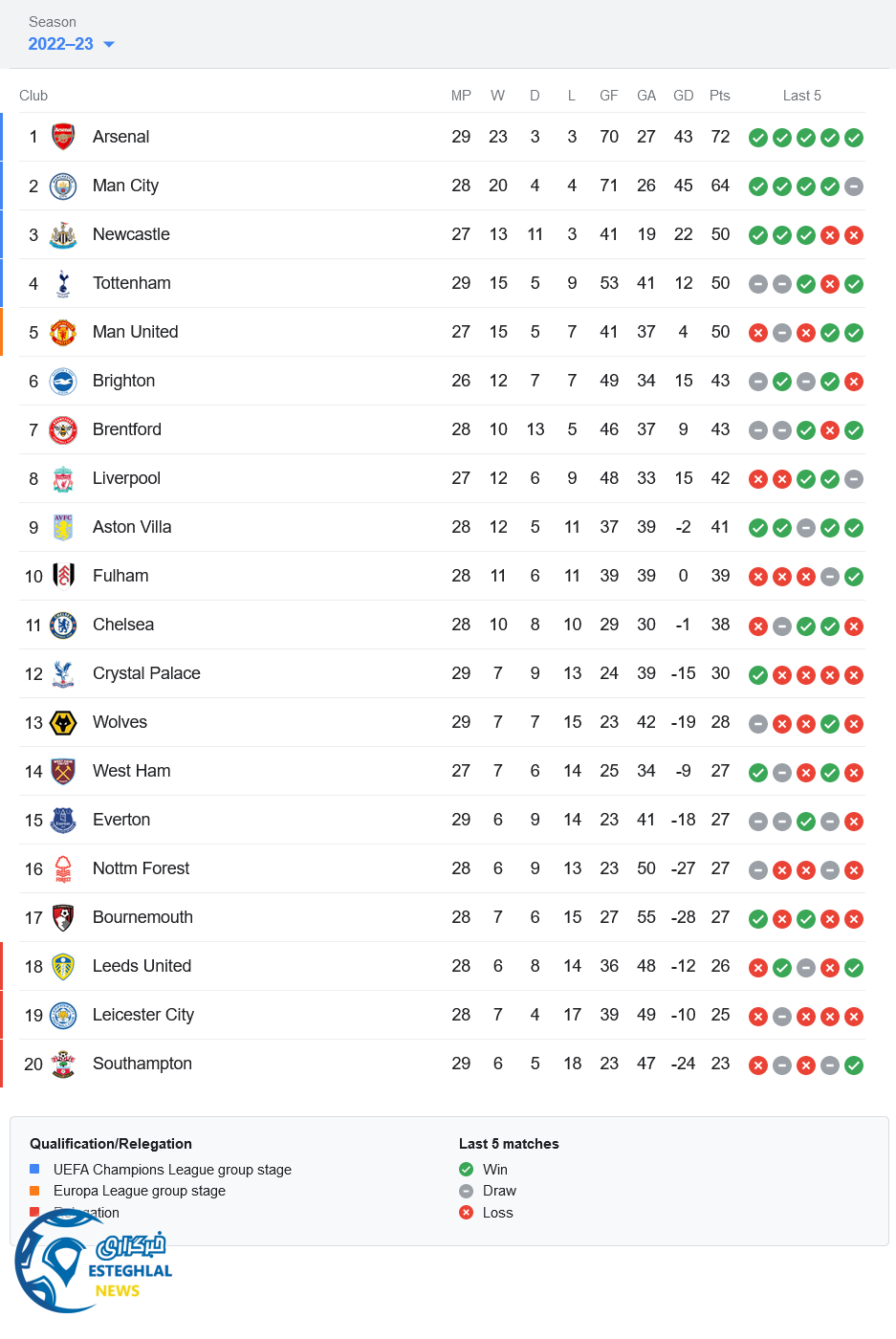Image resolution: width=896 pixels, height=1339 pixels.
Task: Click the Pts column header
Action: click(x=720, y=96)
